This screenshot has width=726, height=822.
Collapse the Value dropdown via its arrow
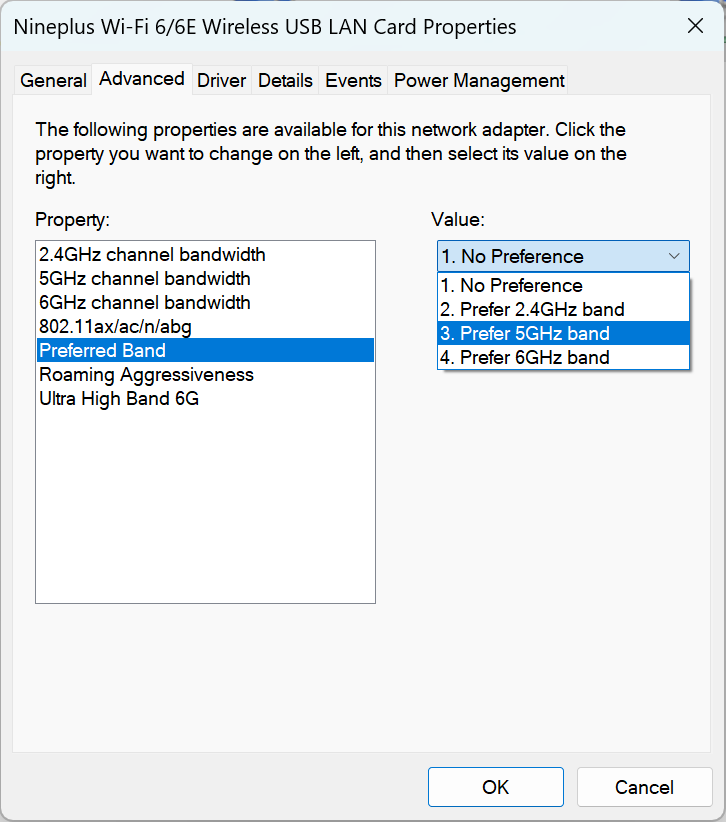click(674, 256)
